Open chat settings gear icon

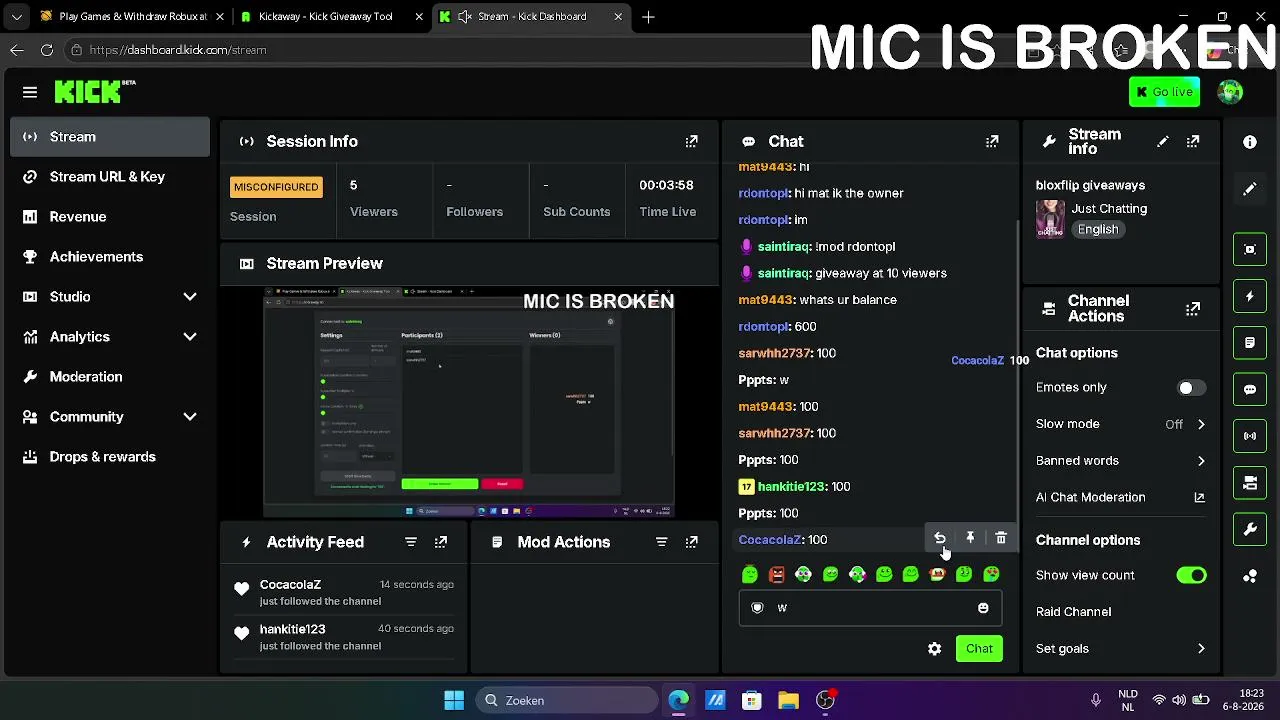(x=934, y=649)
